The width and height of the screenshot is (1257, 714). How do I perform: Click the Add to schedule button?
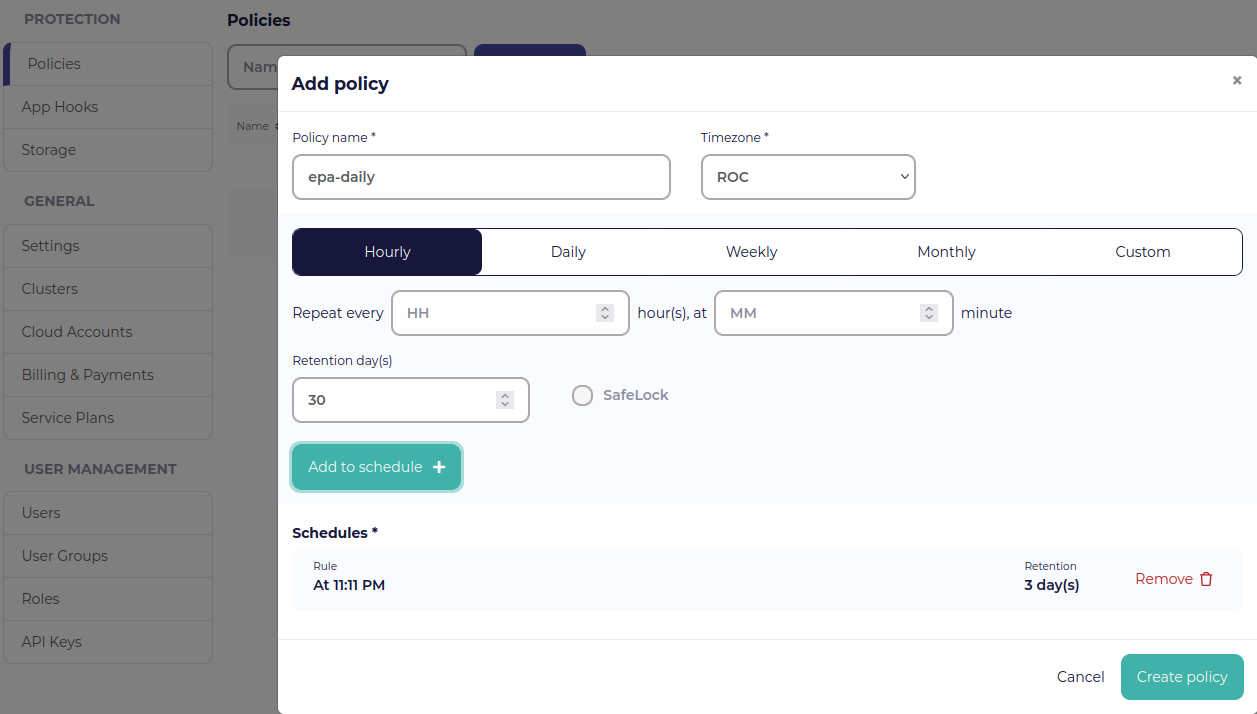pos(376,467)
